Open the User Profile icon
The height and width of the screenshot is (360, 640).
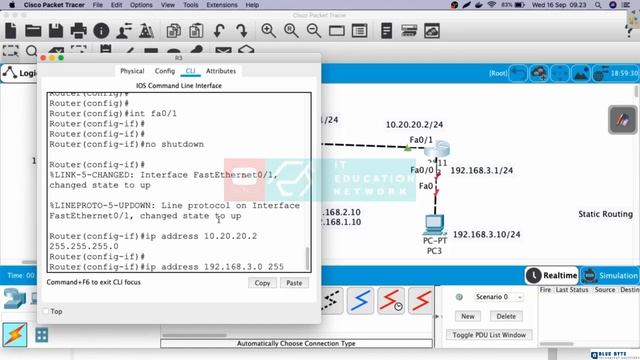click(124, 31)
